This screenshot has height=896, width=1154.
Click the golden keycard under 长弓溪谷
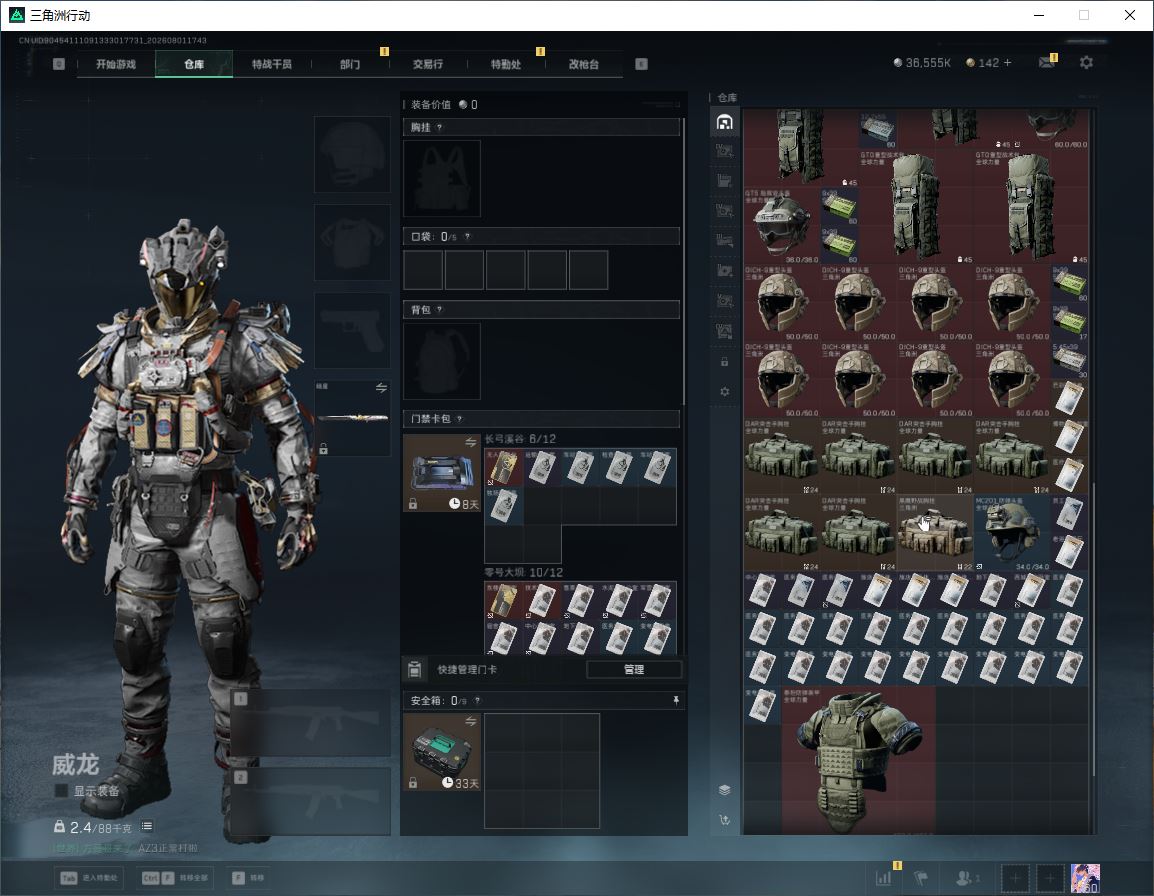(503, 468)
